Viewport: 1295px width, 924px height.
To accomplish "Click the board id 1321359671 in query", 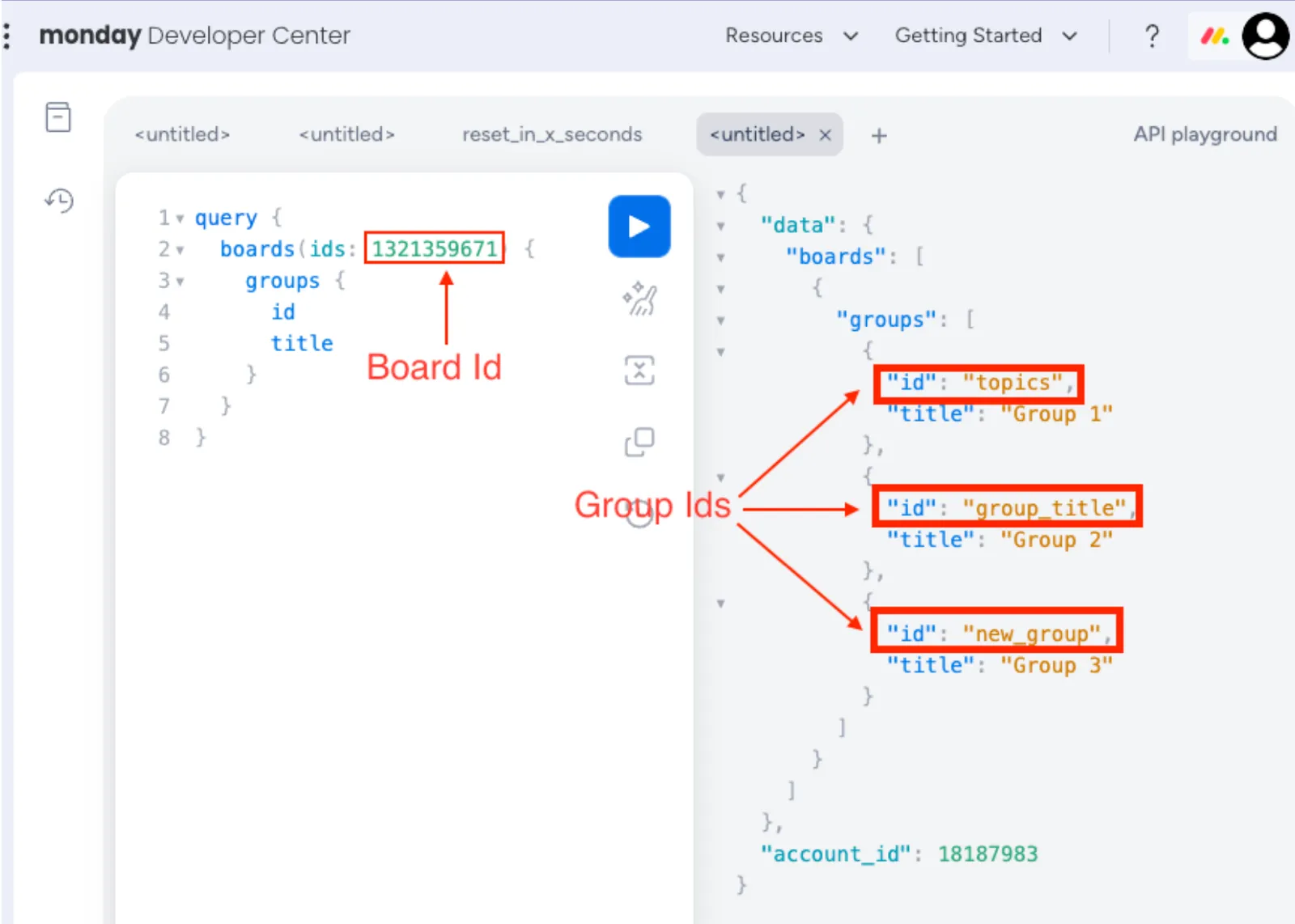I will coord(435,248).
